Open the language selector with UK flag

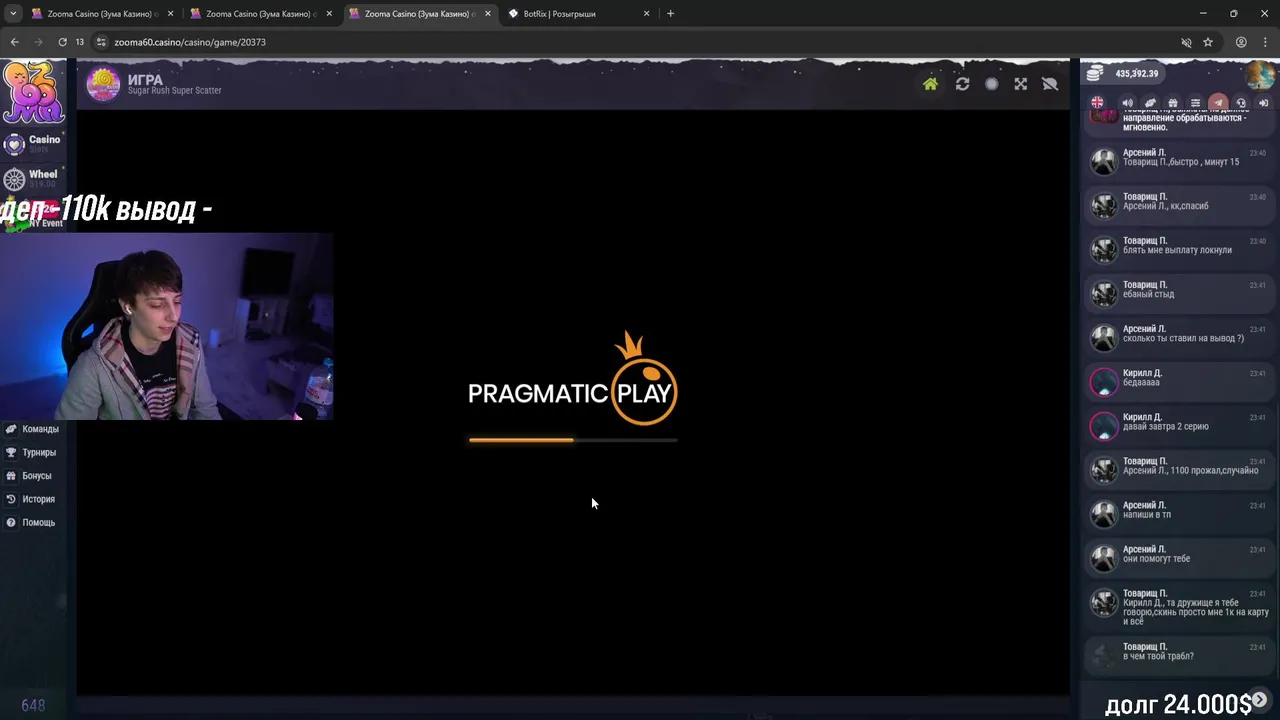pos(1098,102)
